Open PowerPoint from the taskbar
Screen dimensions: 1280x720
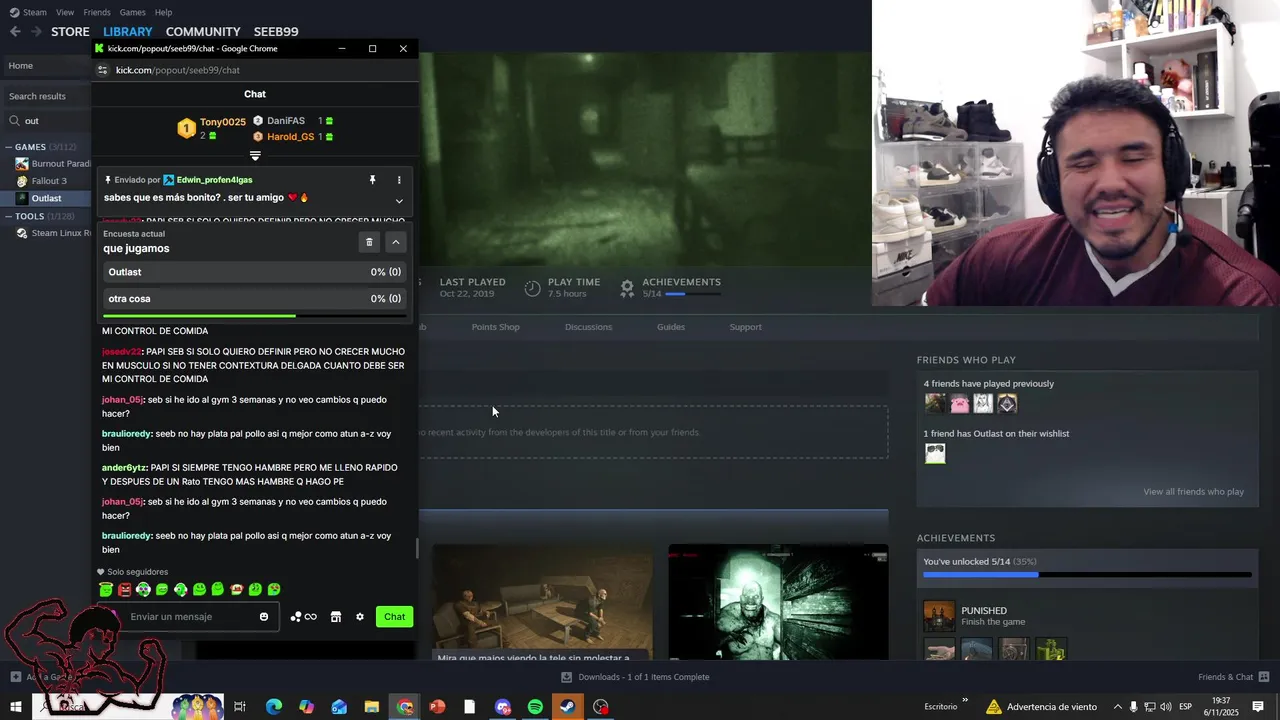point(437,707)
